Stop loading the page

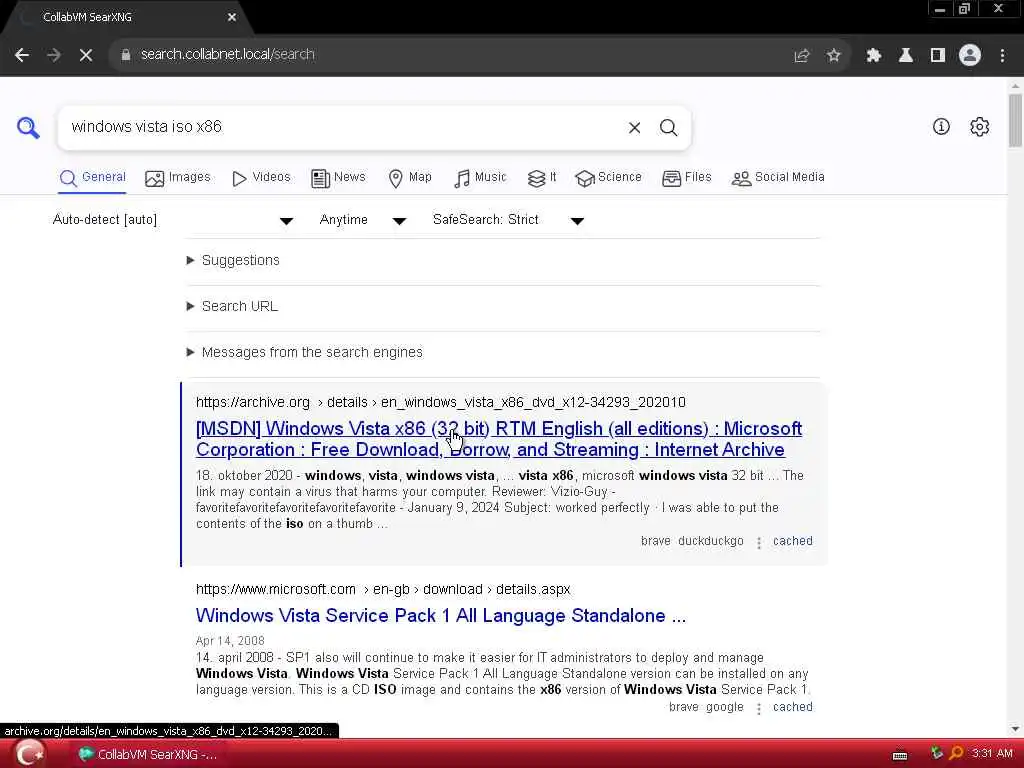coord(86,55)
